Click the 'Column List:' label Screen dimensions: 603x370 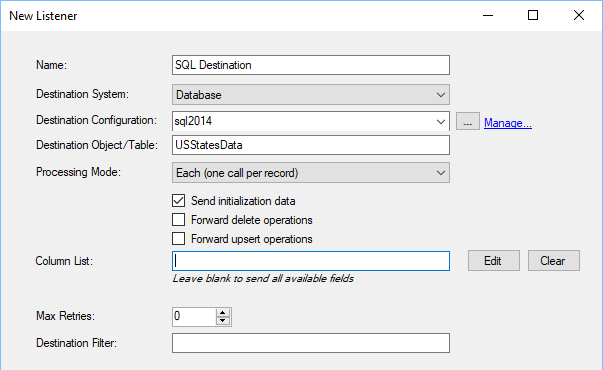point(64,261)
